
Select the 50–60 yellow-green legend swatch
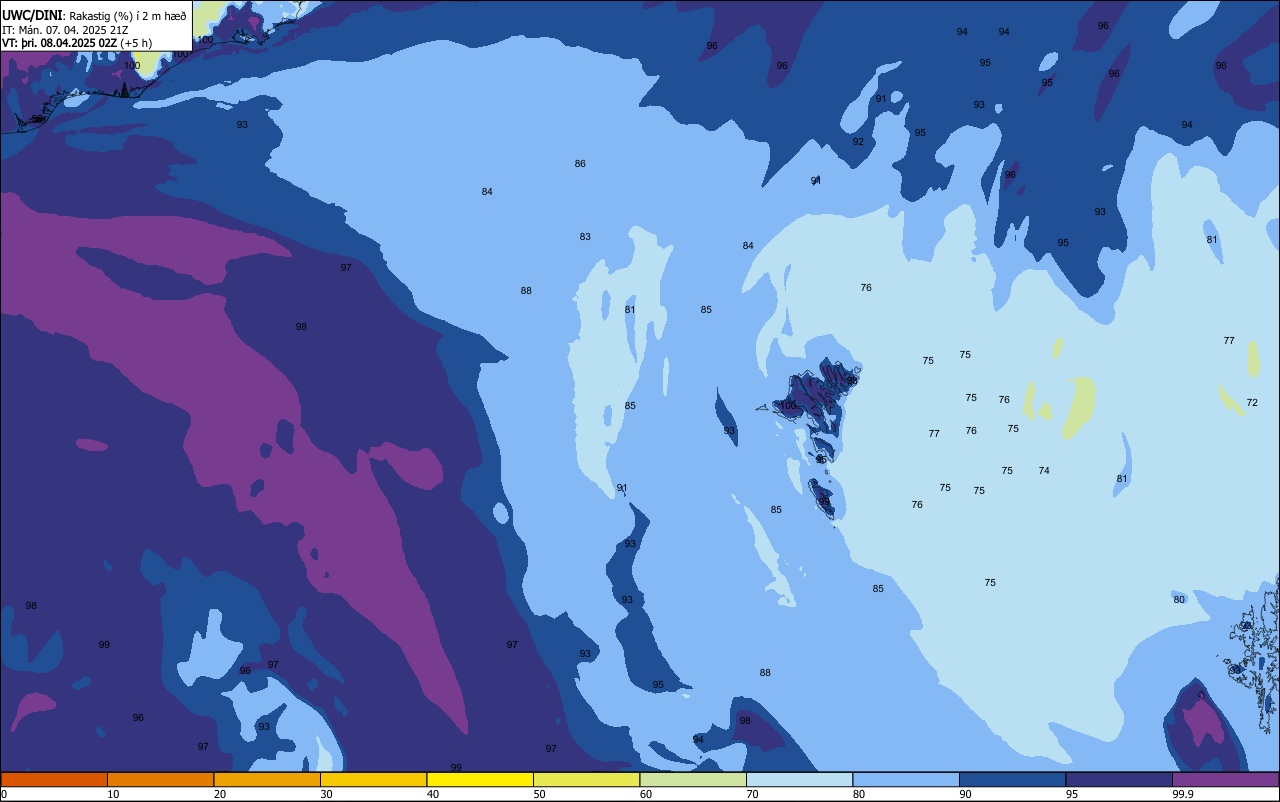click(586, 779)
